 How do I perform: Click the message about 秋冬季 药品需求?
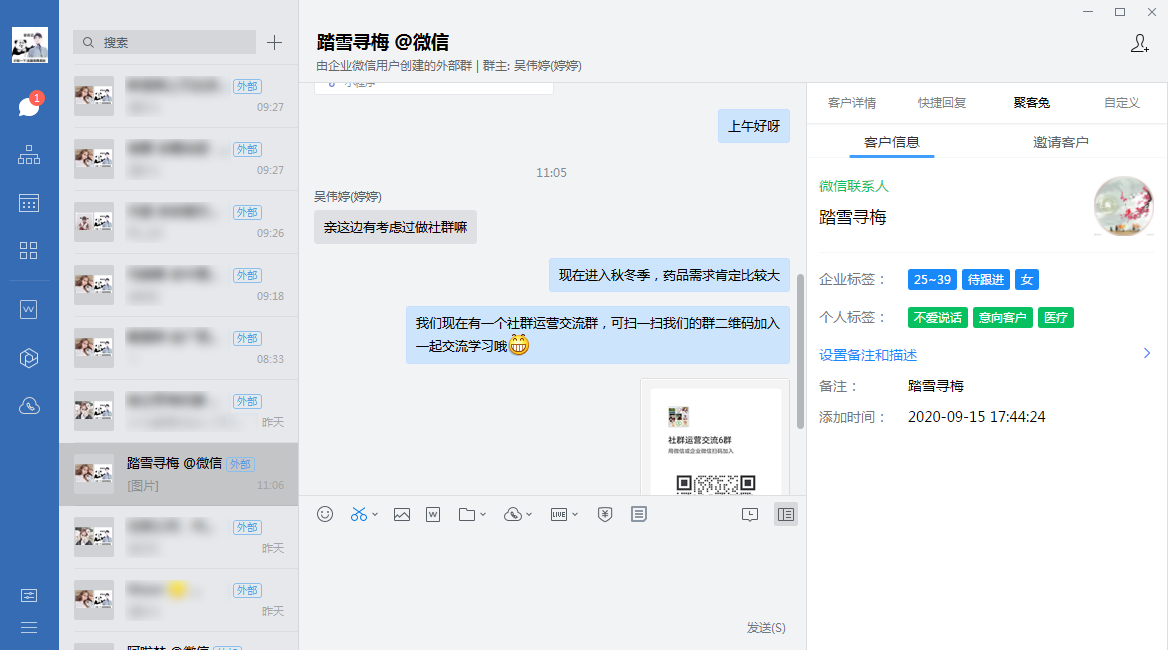click(x=669, y=275)
